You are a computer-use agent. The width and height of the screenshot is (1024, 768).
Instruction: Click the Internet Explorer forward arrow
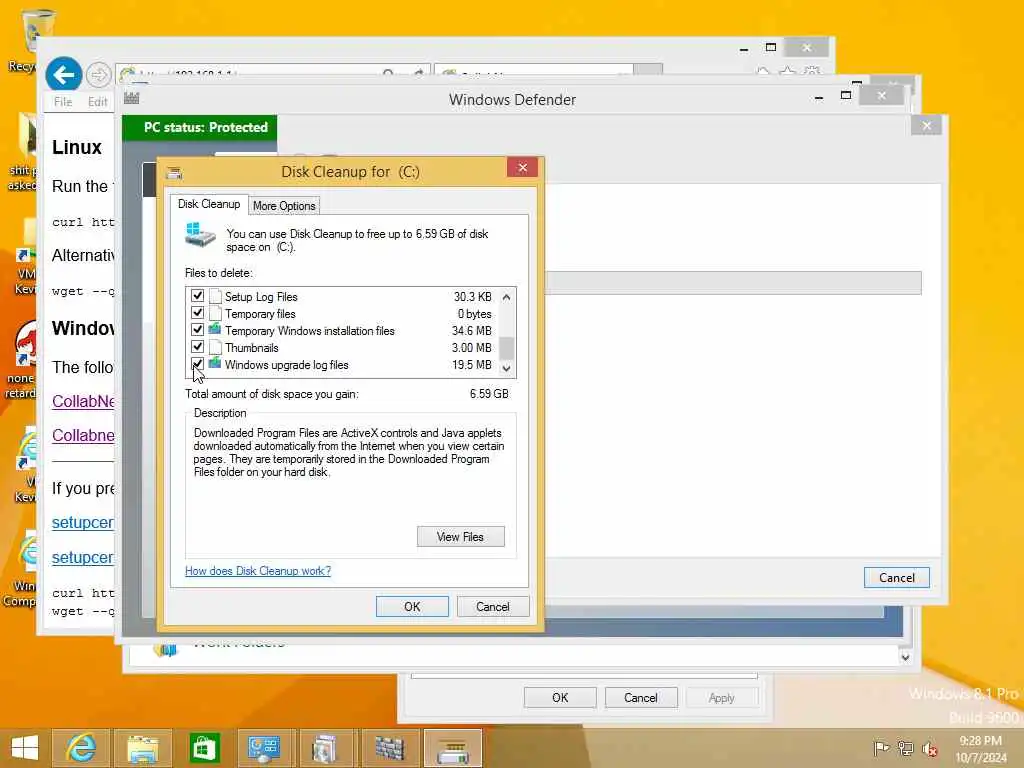[x=99, y=75]
